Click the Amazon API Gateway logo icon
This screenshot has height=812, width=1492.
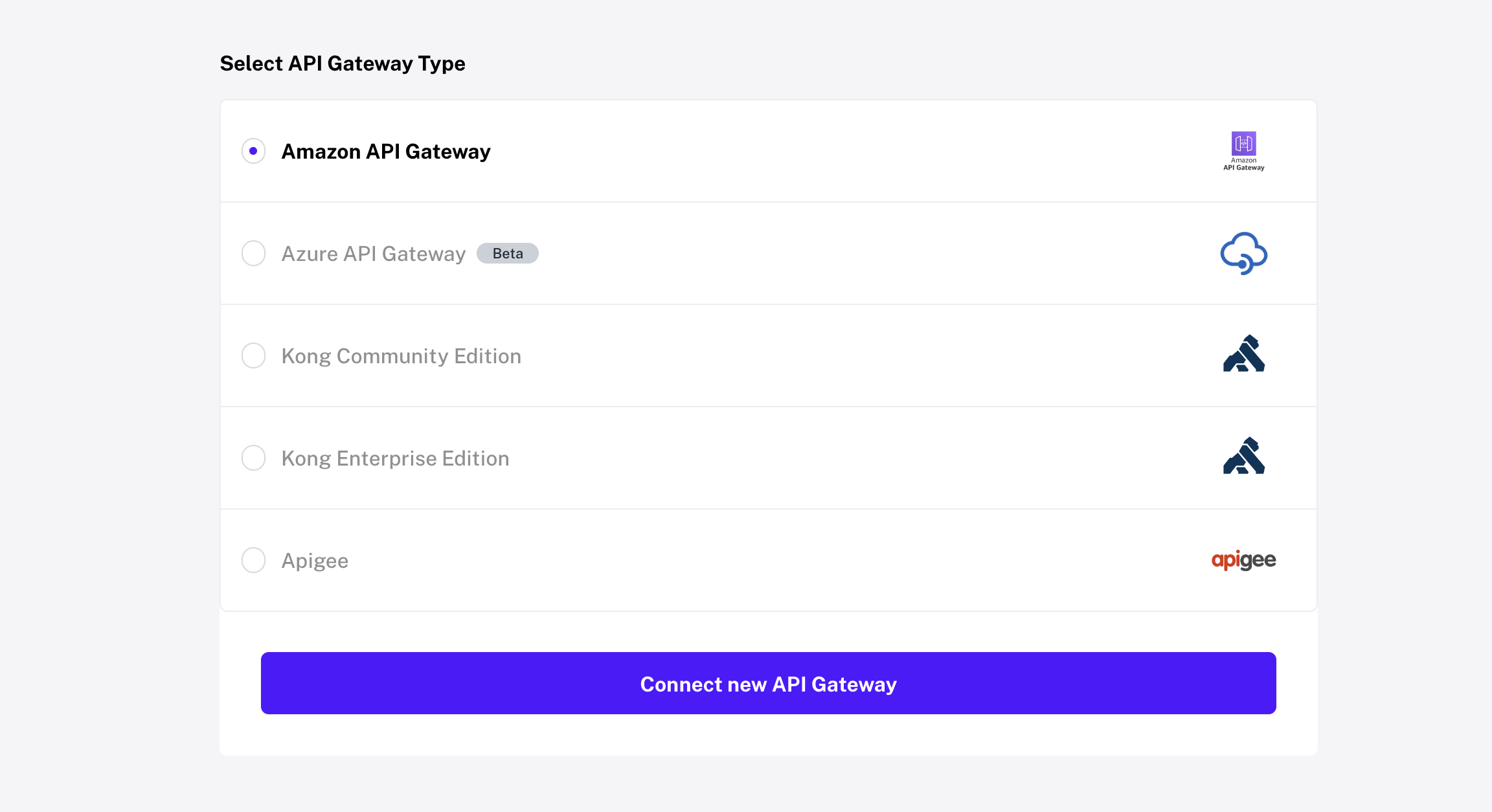(1243, 151)
